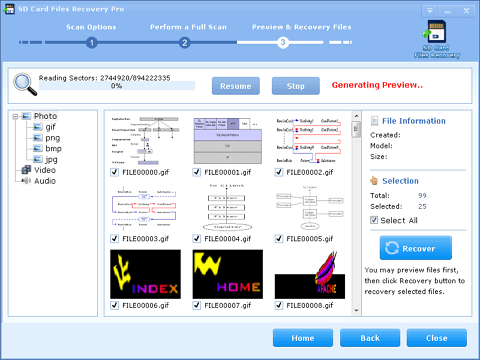The width and height of the screenshot is (480, 360).
Task: Open FILE00001.gif purple layers thumbnail
Action: coord(228,140)
